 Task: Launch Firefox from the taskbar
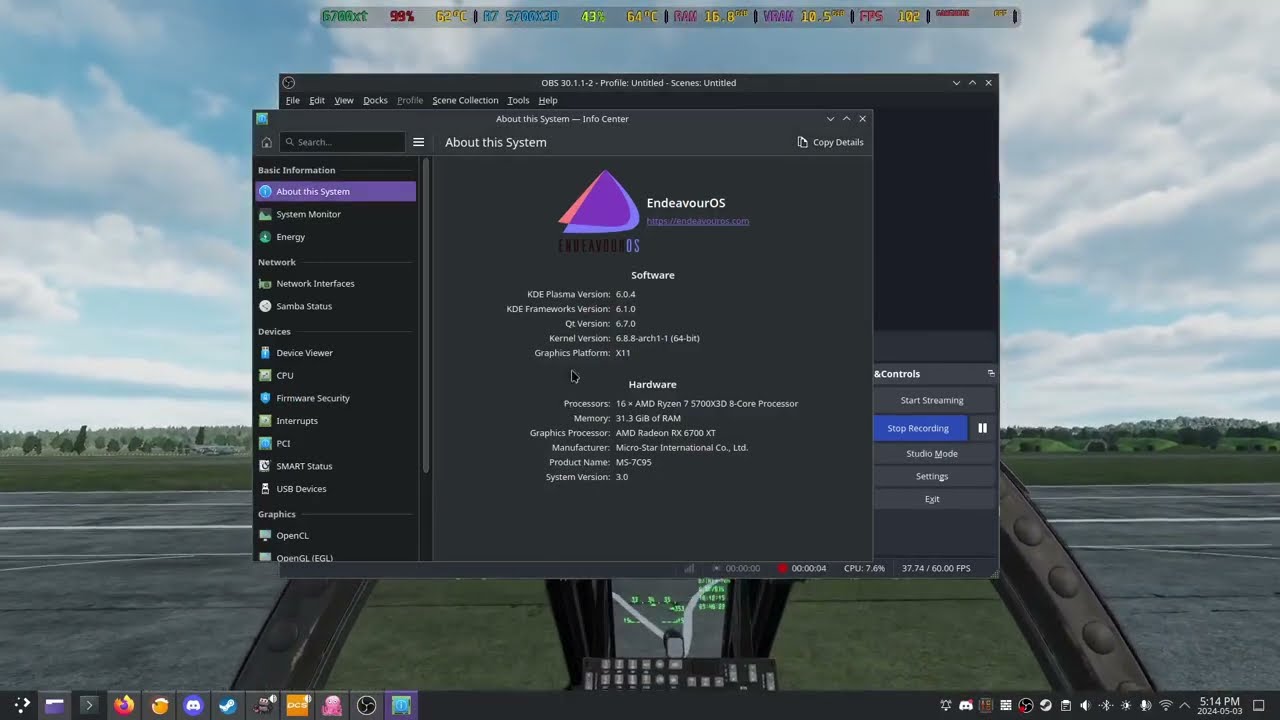click(124, 705)
